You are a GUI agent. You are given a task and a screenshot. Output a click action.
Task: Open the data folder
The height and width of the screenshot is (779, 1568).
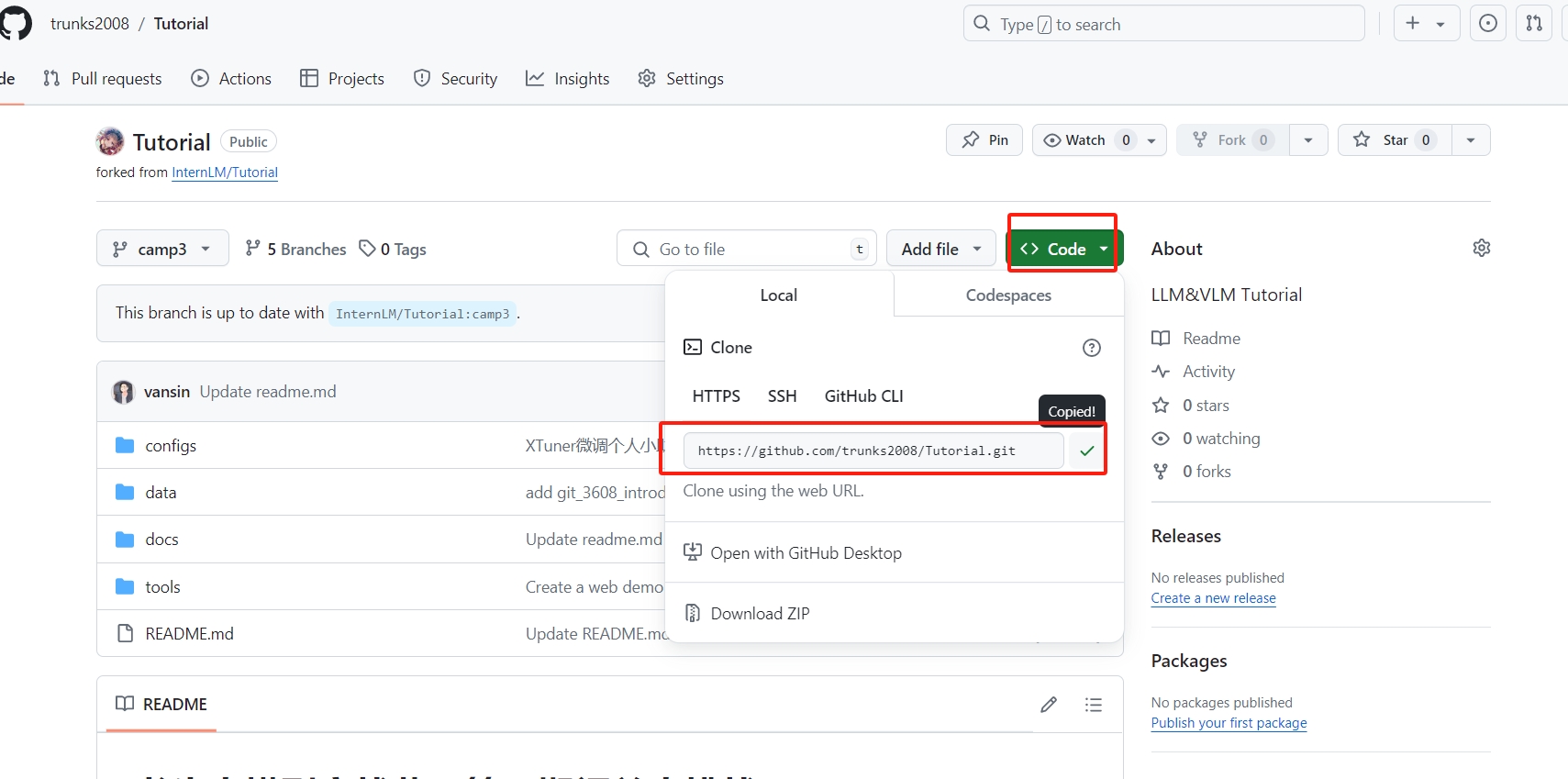pyautogui.click(x=161, y=493)
